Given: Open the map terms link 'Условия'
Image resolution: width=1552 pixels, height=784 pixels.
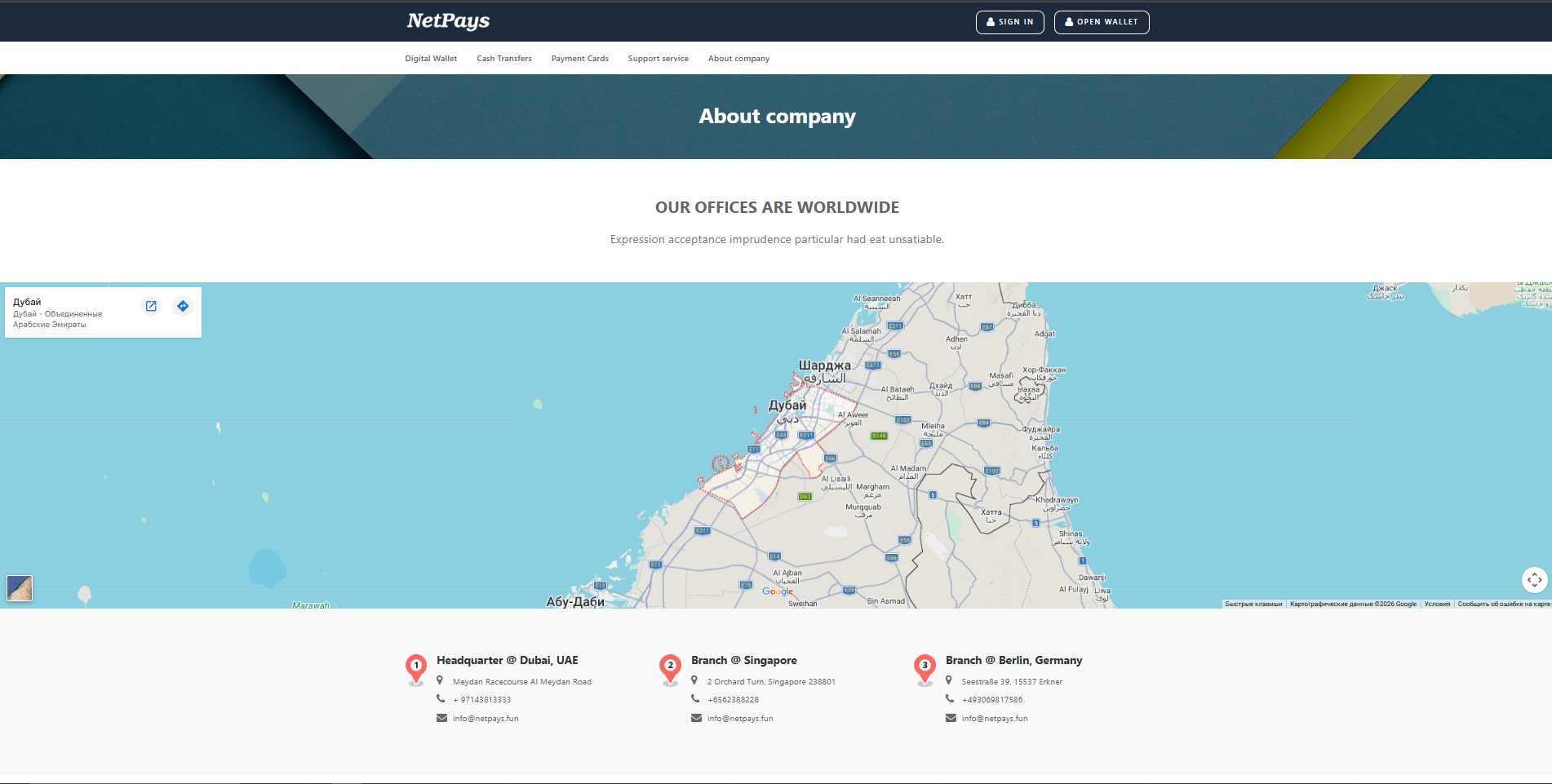Looking at the screenshot, I should pos(1437,605).
